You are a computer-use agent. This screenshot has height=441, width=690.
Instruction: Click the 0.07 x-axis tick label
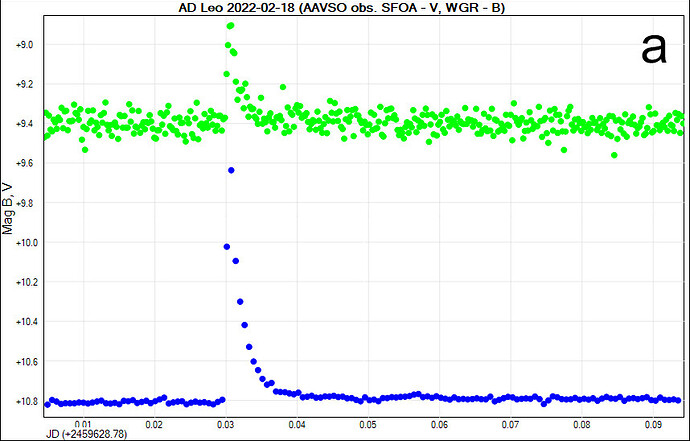point(510,424)
